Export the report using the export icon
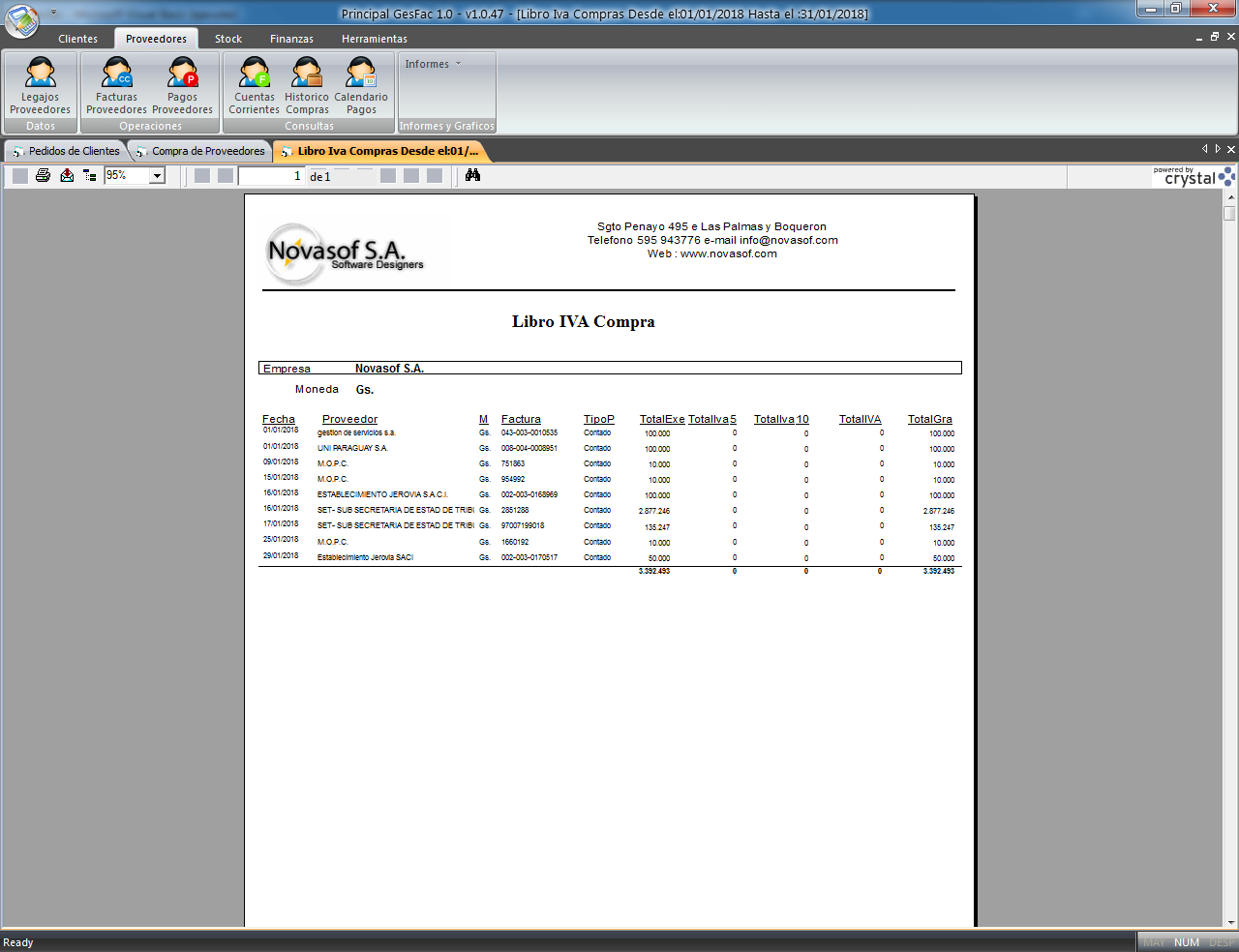The width and height of the screenshot is (1239, 952). coord(67,175)
